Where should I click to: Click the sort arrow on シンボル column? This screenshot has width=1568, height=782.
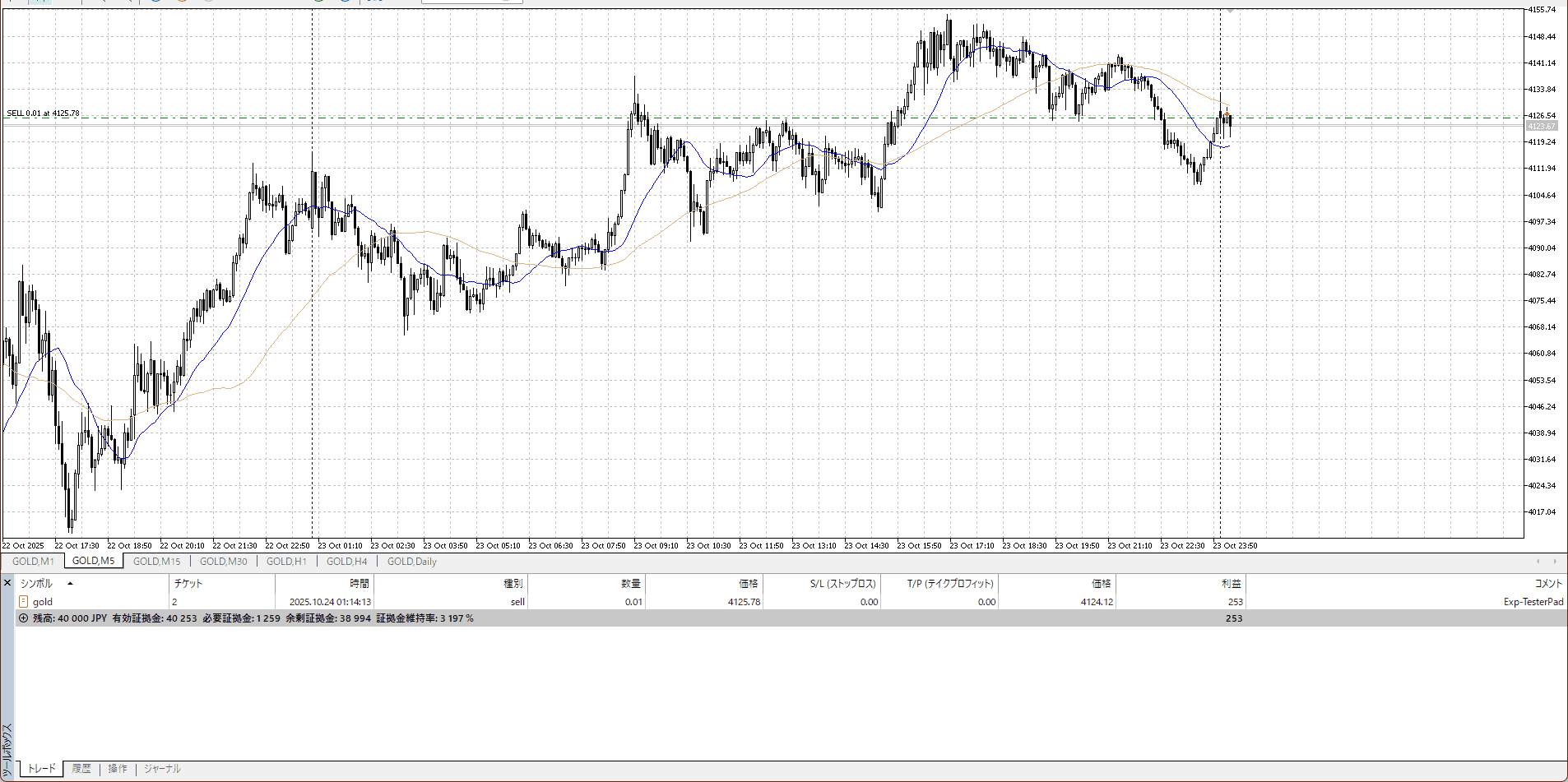[70, 584]
